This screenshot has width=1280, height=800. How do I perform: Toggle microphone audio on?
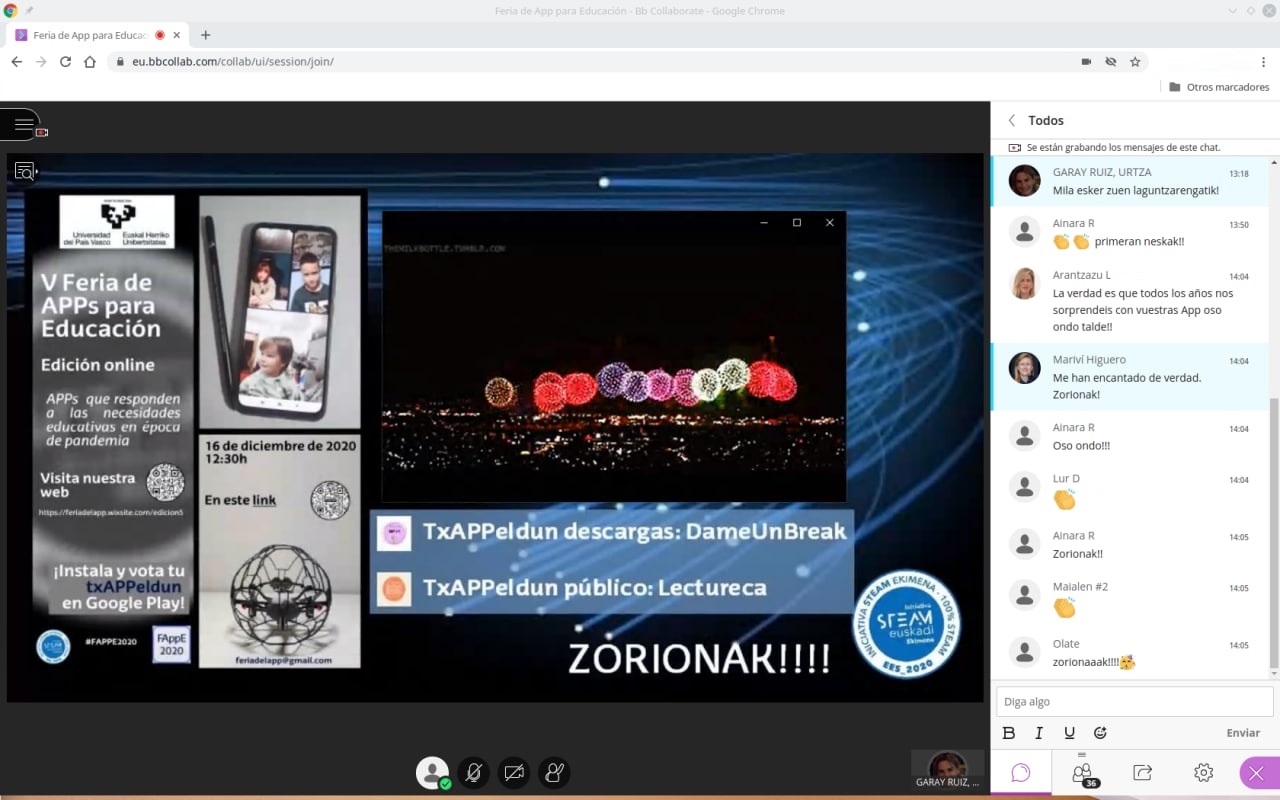click(474, 773)
